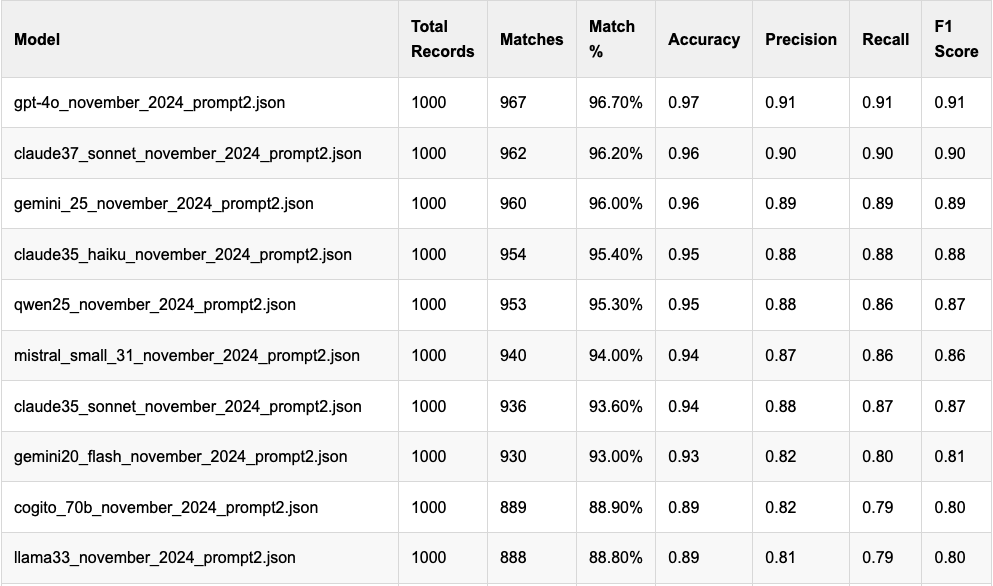Click the Accuracy column header
993x586 pixels.
click(x=704, y=39)
